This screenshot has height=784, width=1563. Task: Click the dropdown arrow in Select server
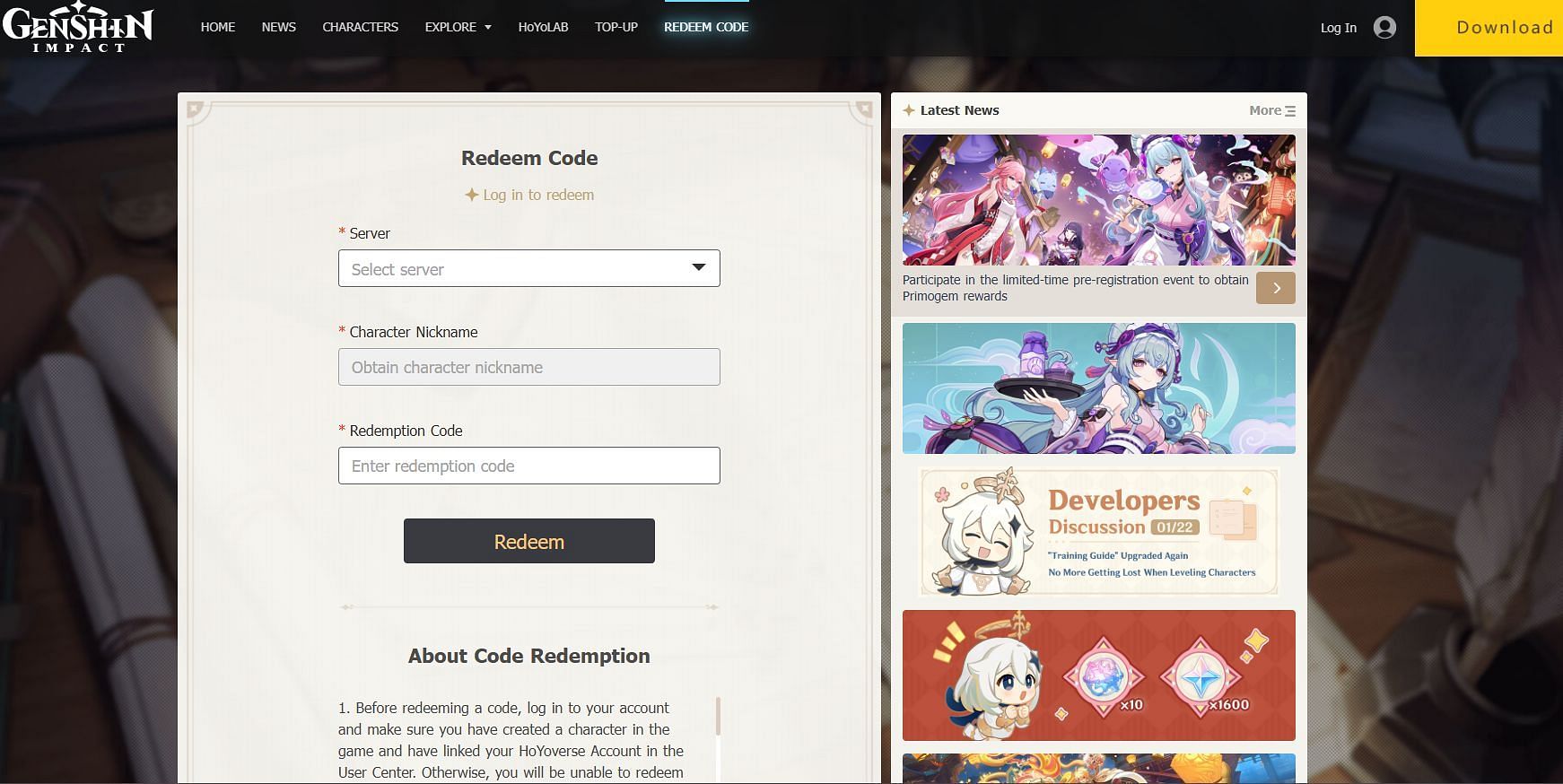(x=699, y=267)
